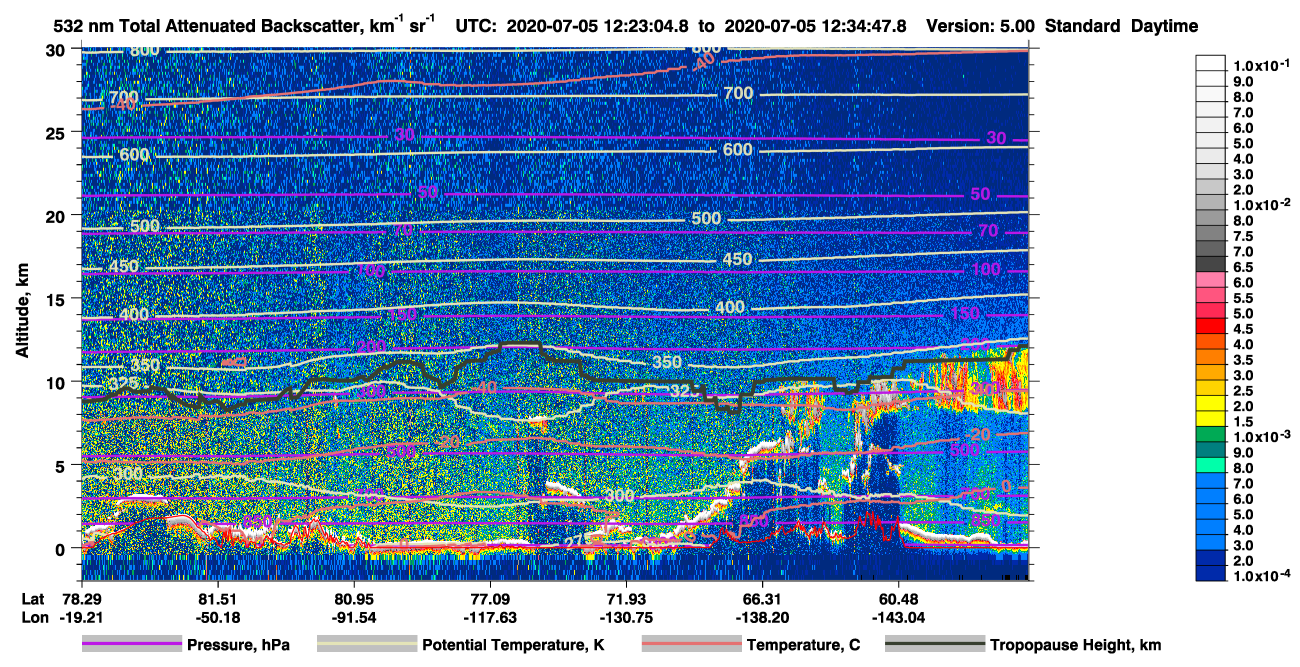Select the dark Tropopause Height legend line sample
1300x667 pixels.
pyautogui.click(x=935, y=645)
